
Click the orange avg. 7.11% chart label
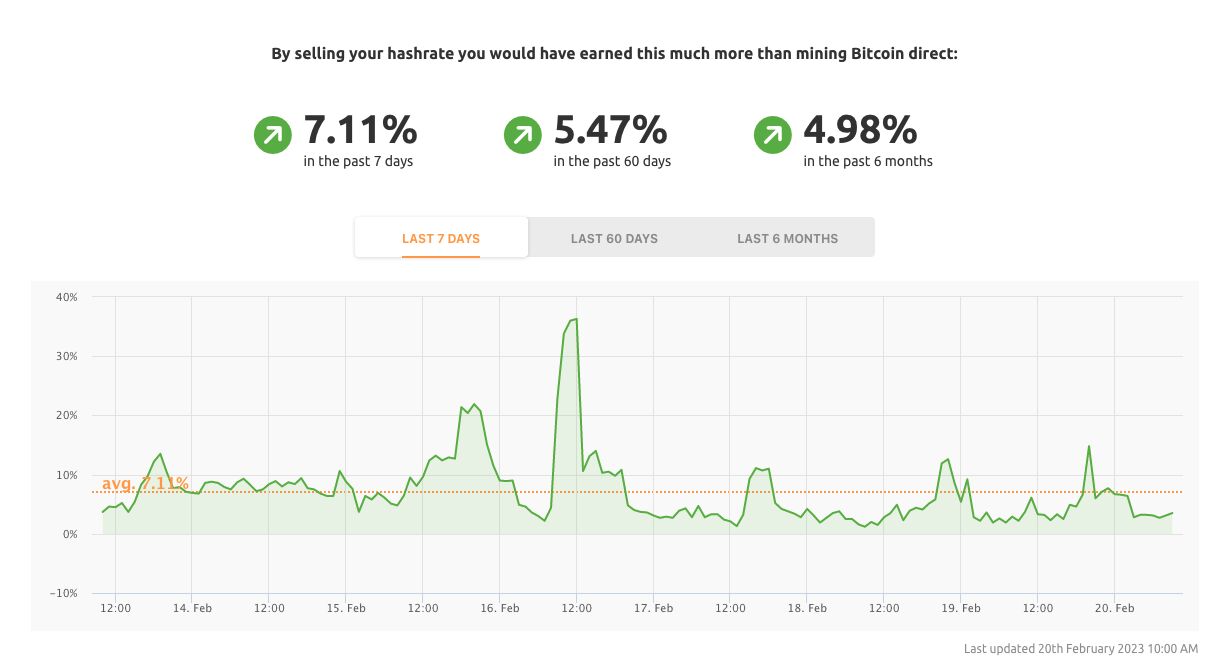click(x=145, y=484)
